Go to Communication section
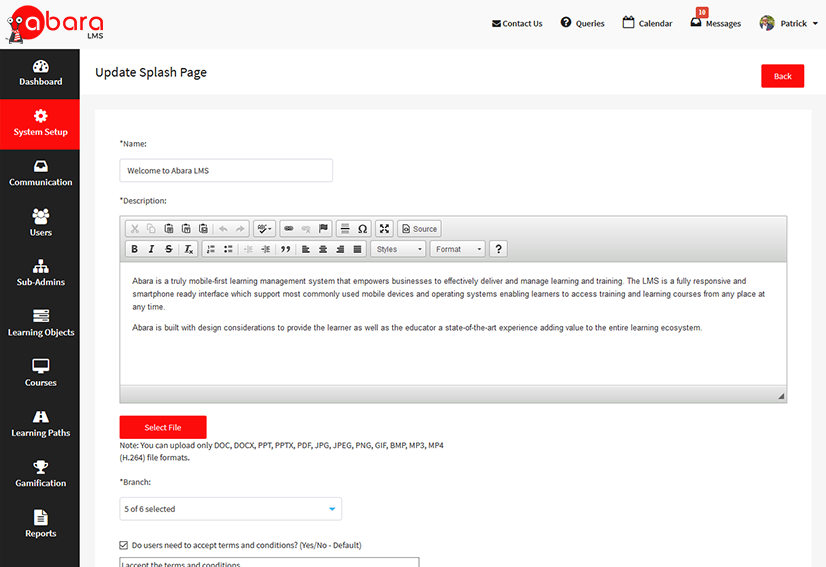This screenshot has height=567, width=826. tap(40, 174)
